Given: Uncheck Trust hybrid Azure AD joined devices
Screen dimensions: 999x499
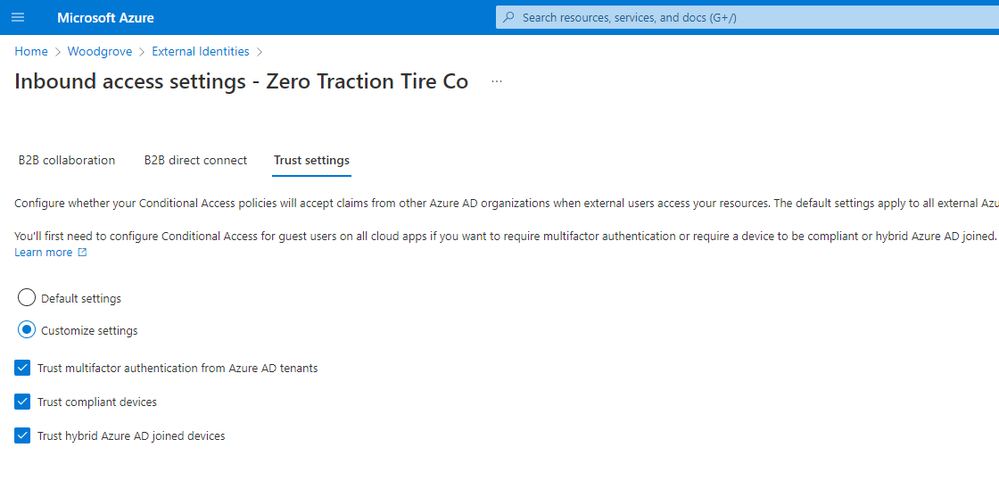Looking at the screenshot, I should pos(22,435).
